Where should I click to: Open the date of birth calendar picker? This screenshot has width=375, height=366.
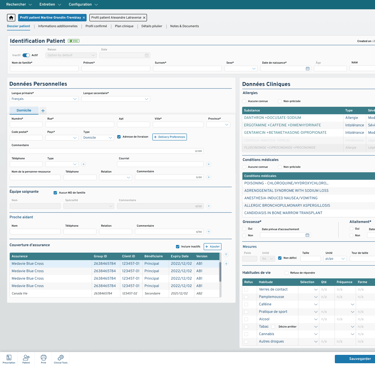point(307,69)
